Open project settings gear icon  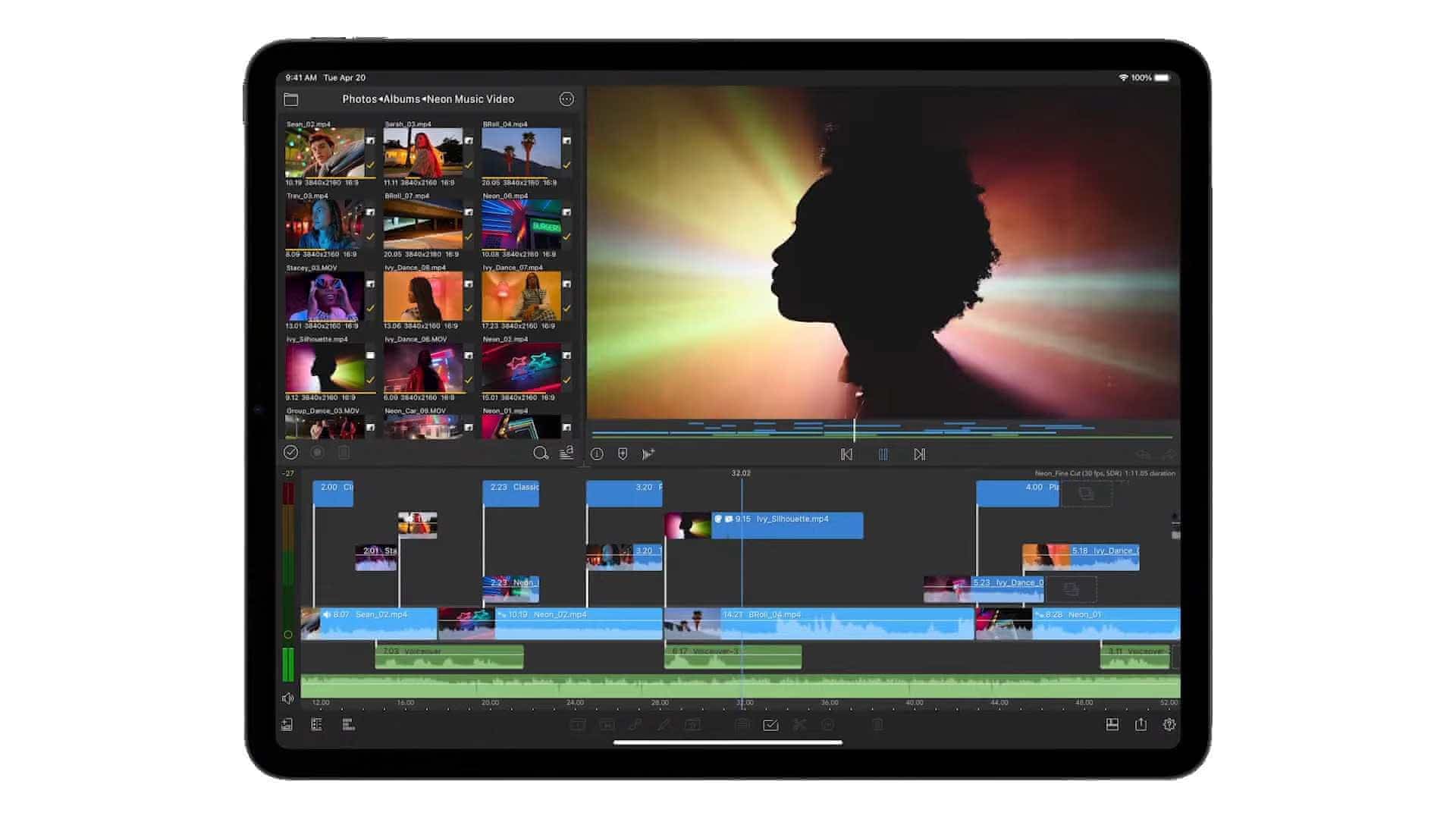point(1169,725)
